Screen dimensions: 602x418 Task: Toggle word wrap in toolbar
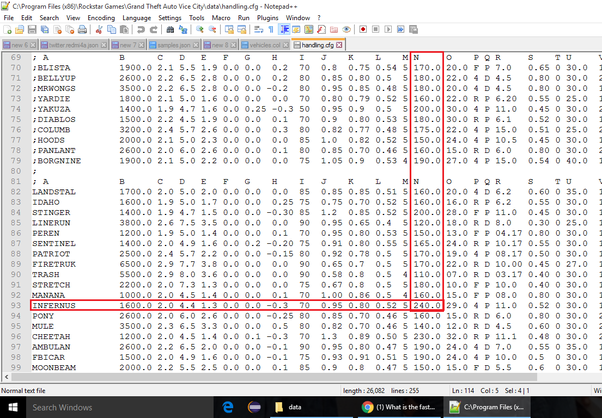click(259, 30)
